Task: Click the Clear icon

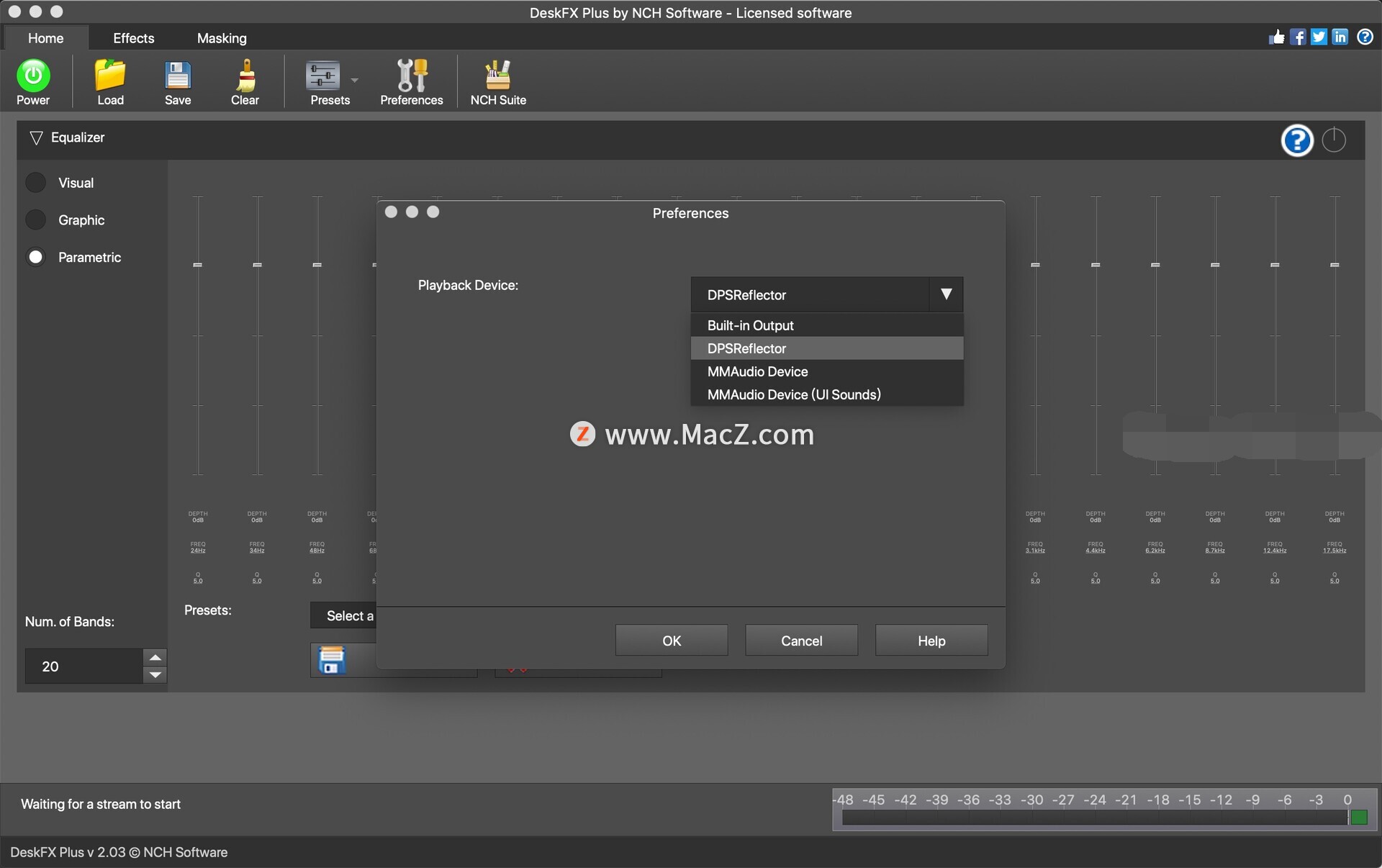Action: 245,82
